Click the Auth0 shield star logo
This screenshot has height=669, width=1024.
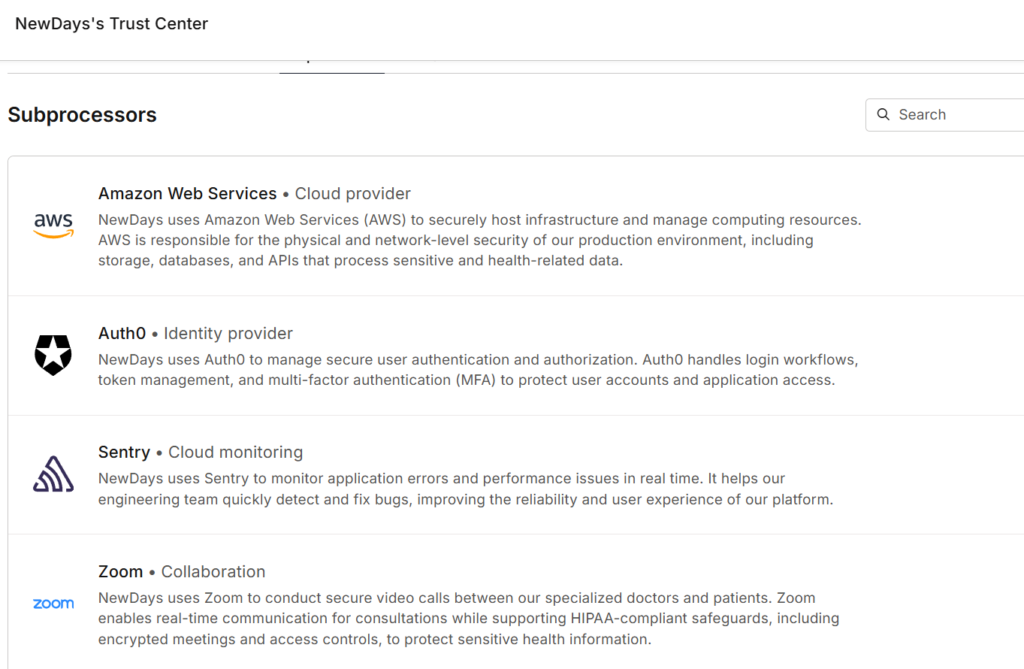[53, 355]
